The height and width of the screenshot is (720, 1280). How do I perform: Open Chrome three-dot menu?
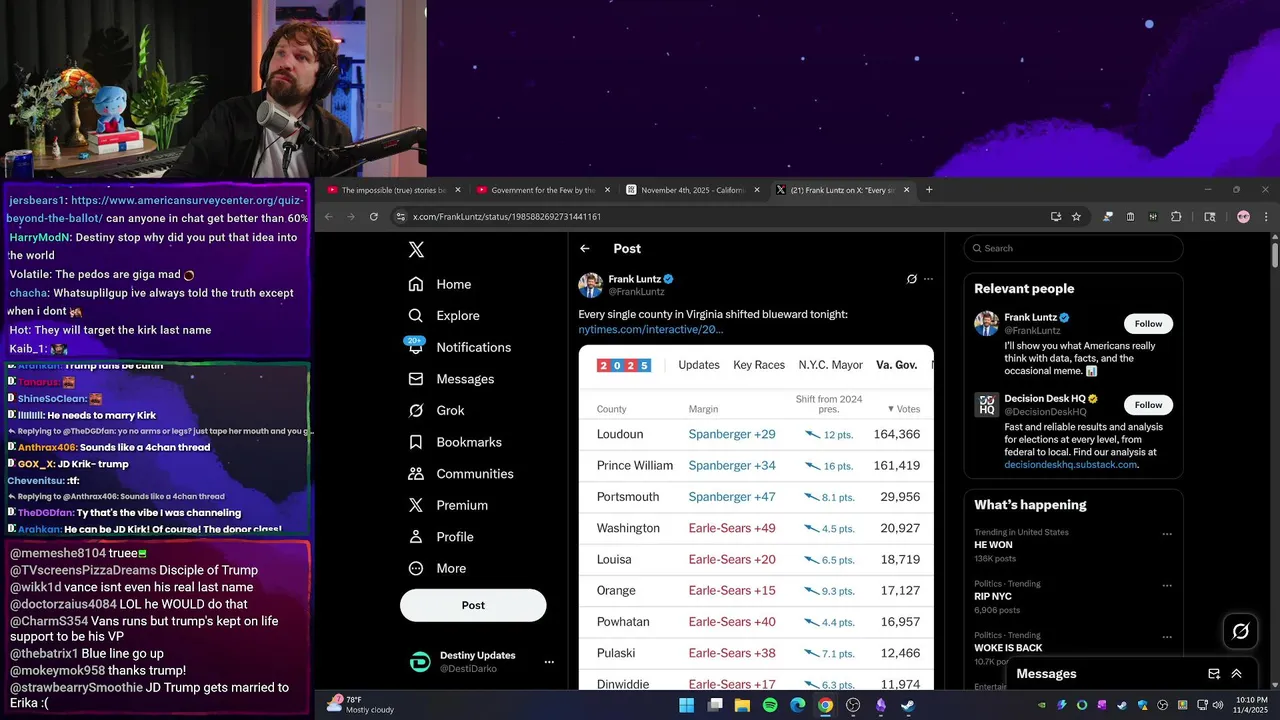[1266, 217]
